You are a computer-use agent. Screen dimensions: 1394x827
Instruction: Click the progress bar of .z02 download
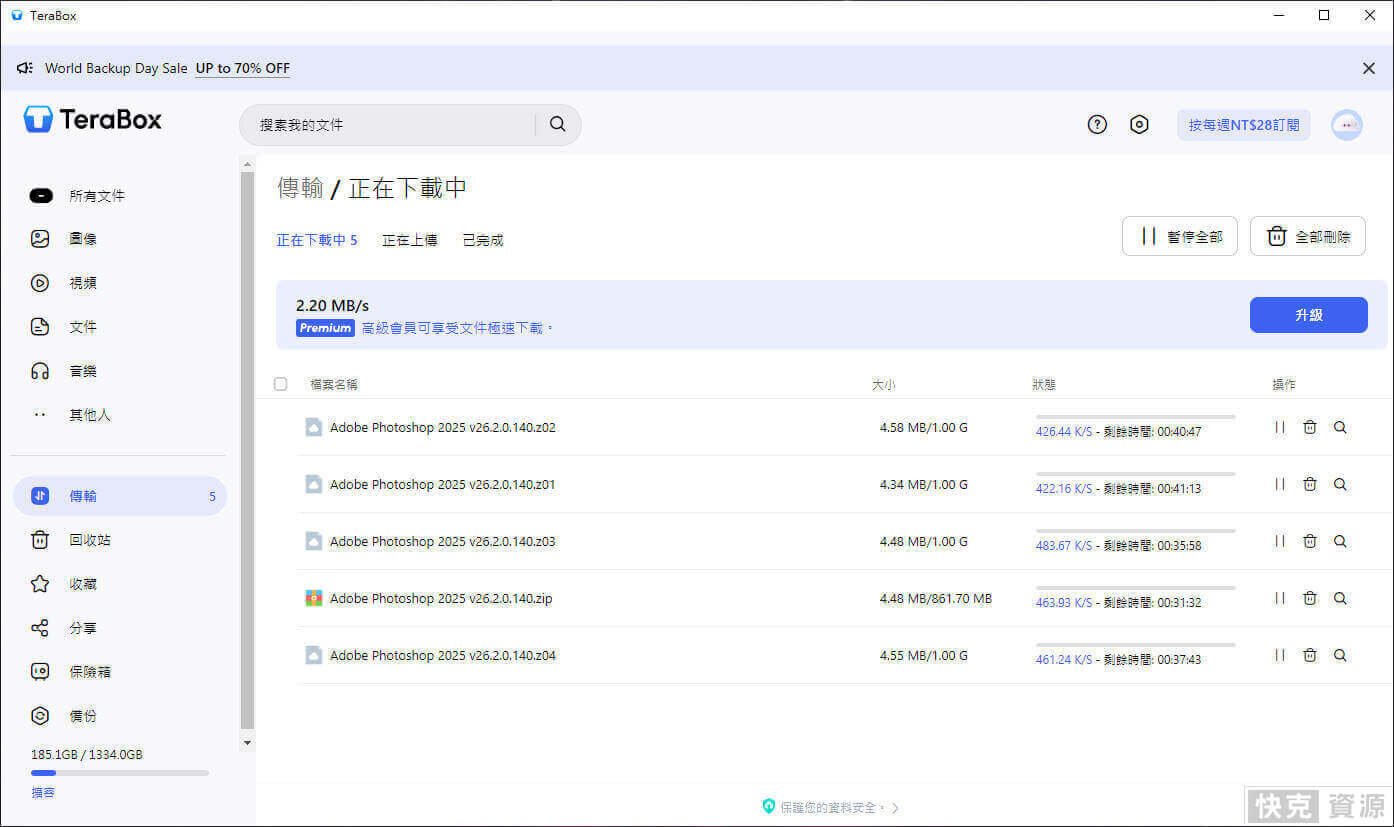click(x=1136, y=416)
